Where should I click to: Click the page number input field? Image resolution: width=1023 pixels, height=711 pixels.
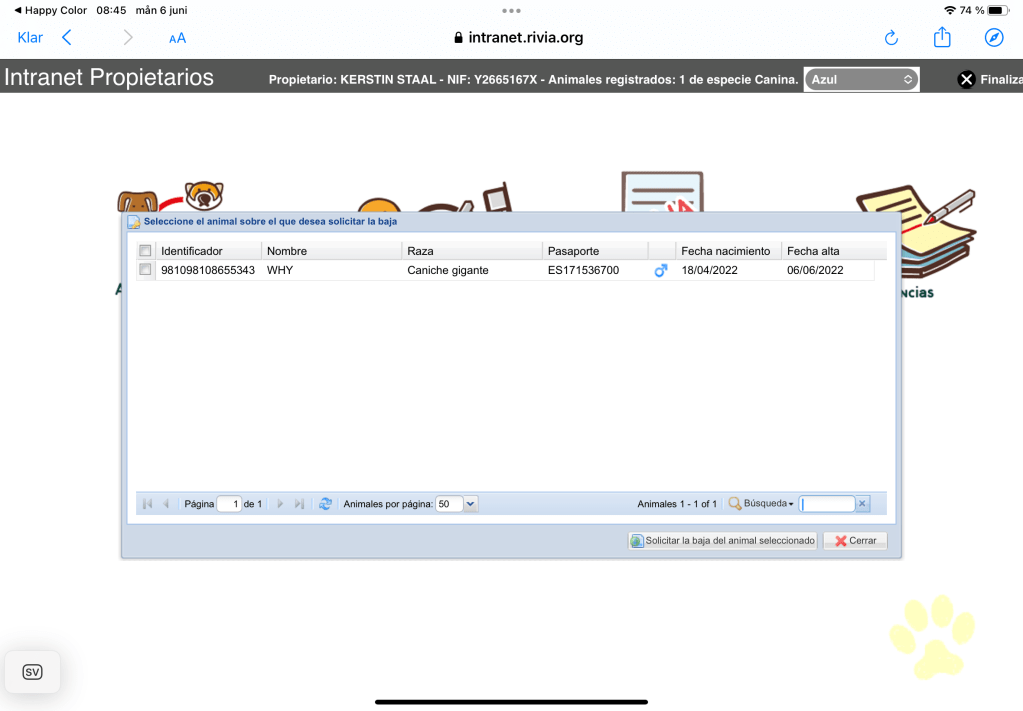pos(229,504)
